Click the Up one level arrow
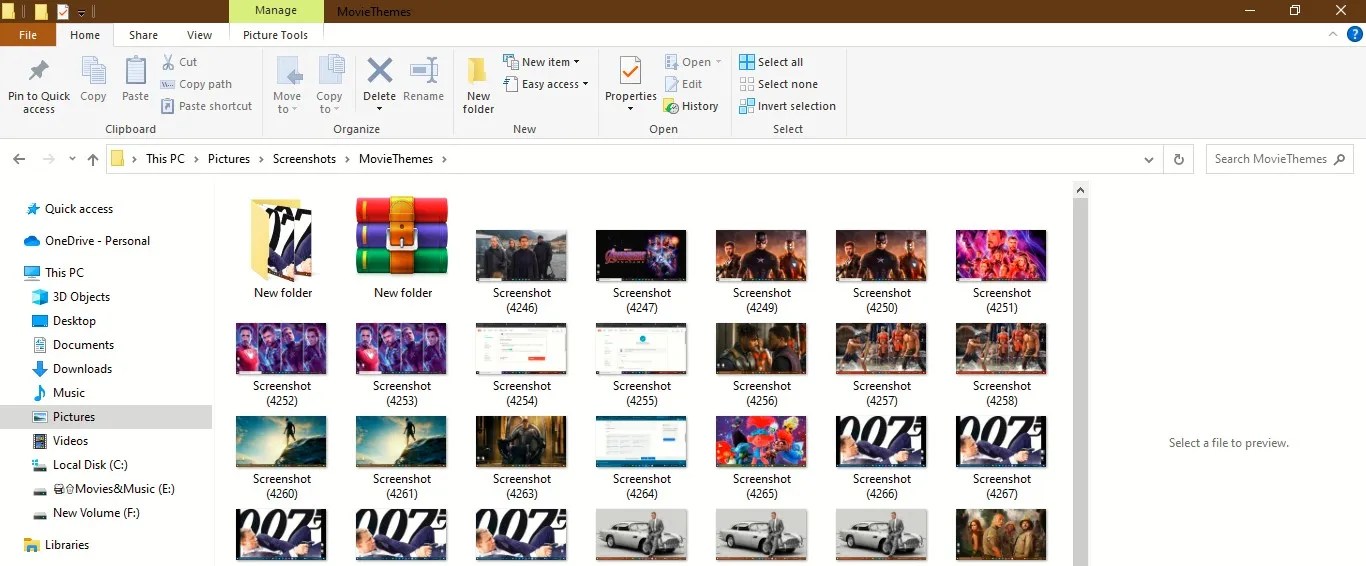This screenshot has height=566, width=1366. 93,159
